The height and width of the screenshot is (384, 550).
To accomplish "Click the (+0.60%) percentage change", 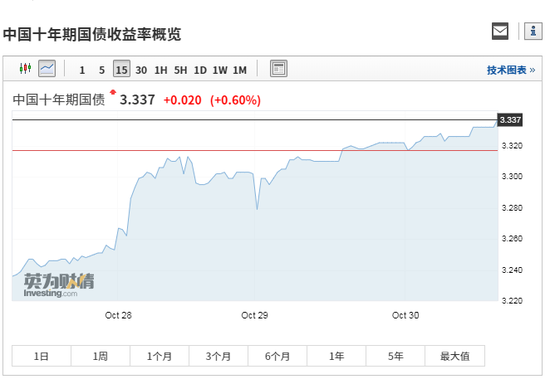I will 235,100.
